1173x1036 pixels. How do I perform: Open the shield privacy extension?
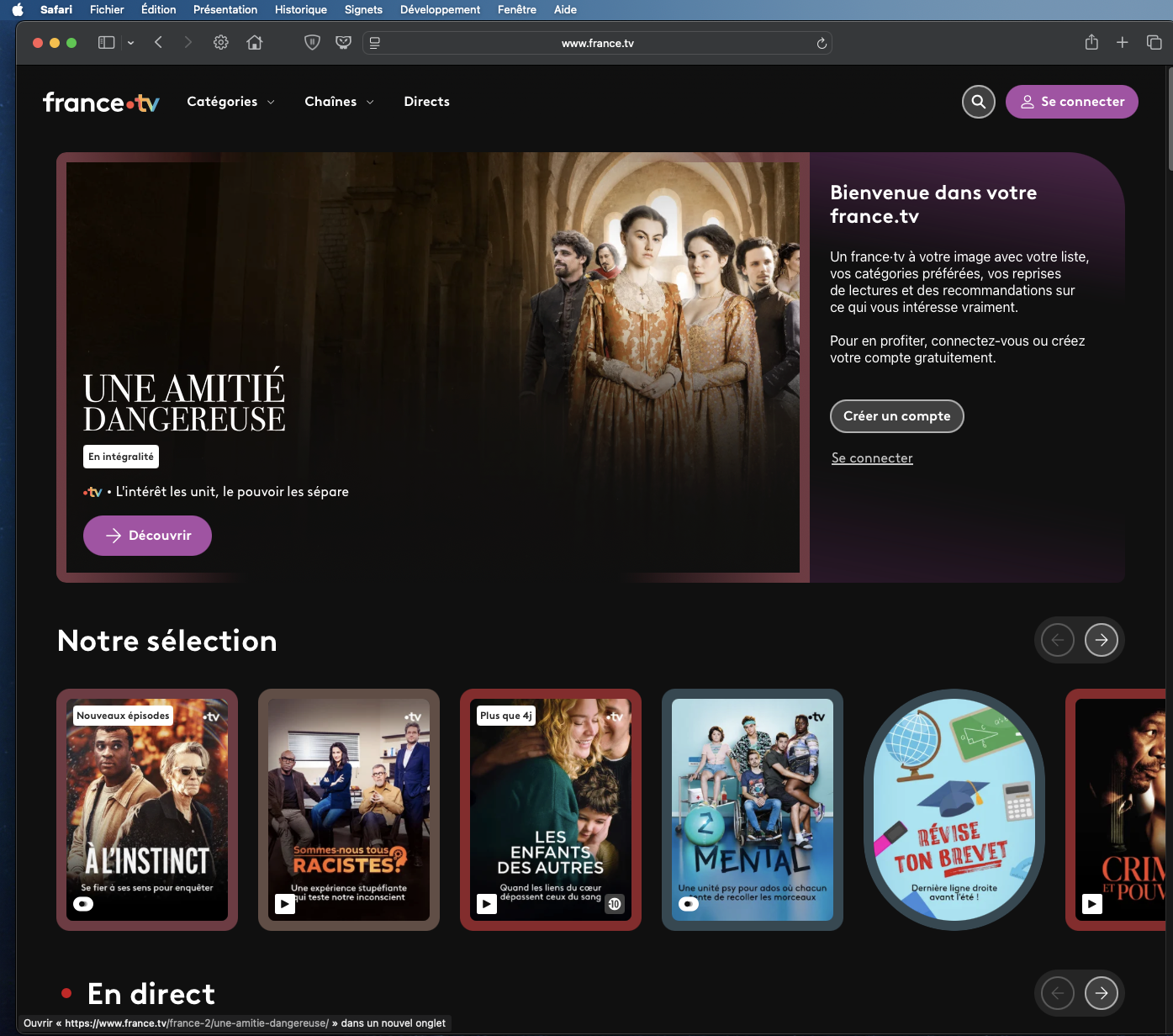tap(312, 43)
